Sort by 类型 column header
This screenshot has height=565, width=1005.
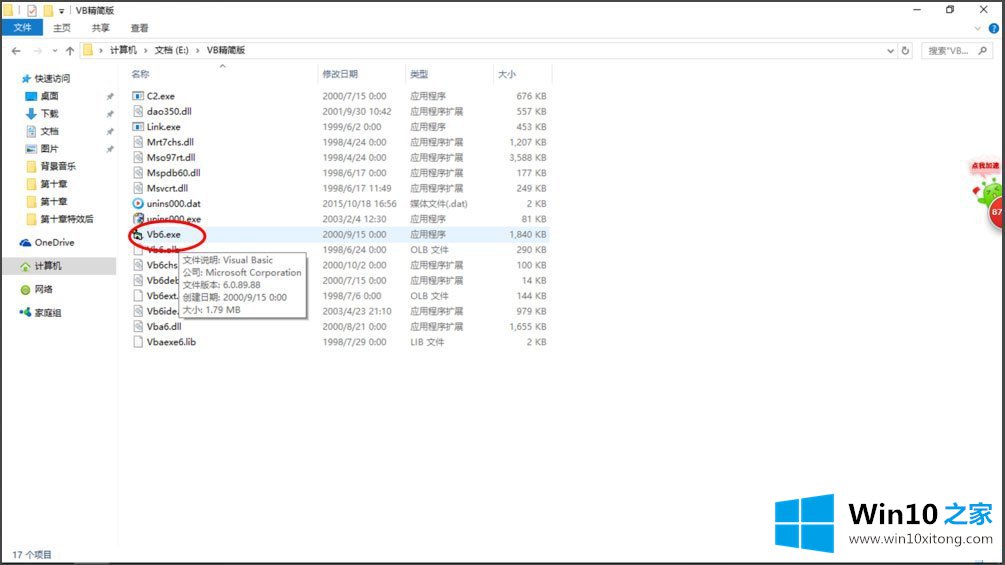419,74
